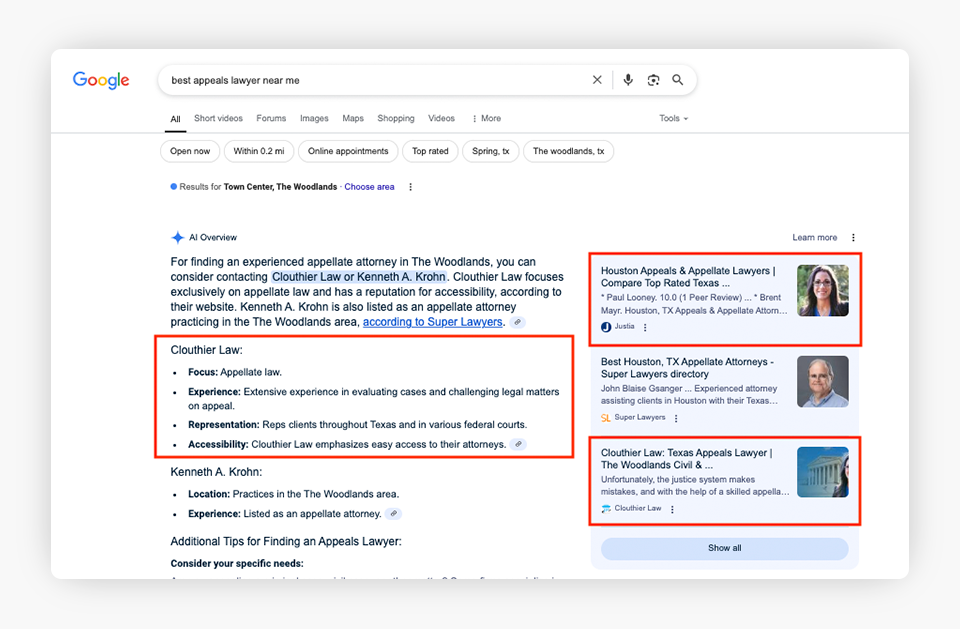960x629 pixels.
Task: Switch to the Maps tab
Action: coord(353,118)
